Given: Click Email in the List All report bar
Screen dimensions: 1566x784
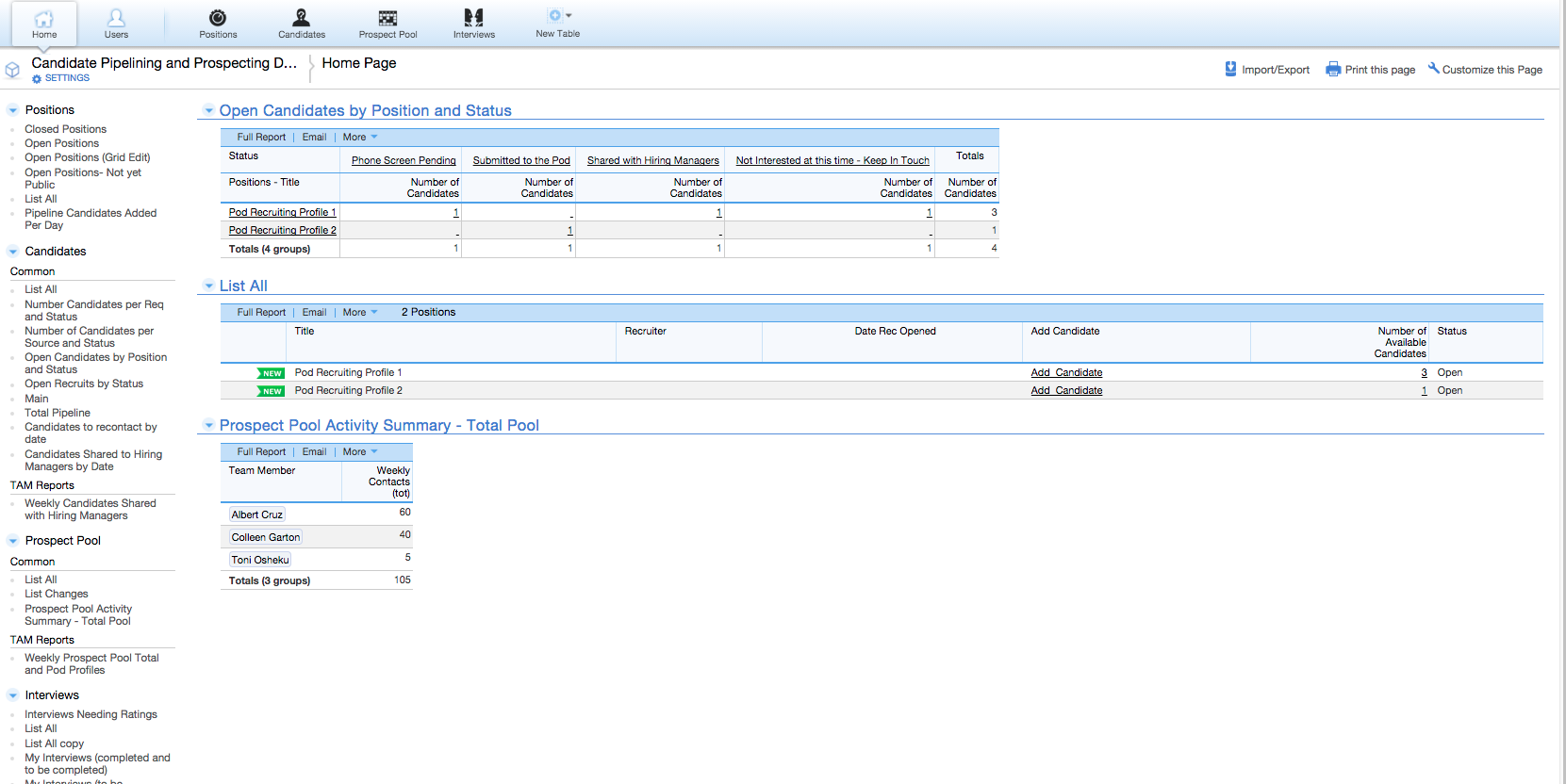Looking at the screenshot, I should click(314, 313).
